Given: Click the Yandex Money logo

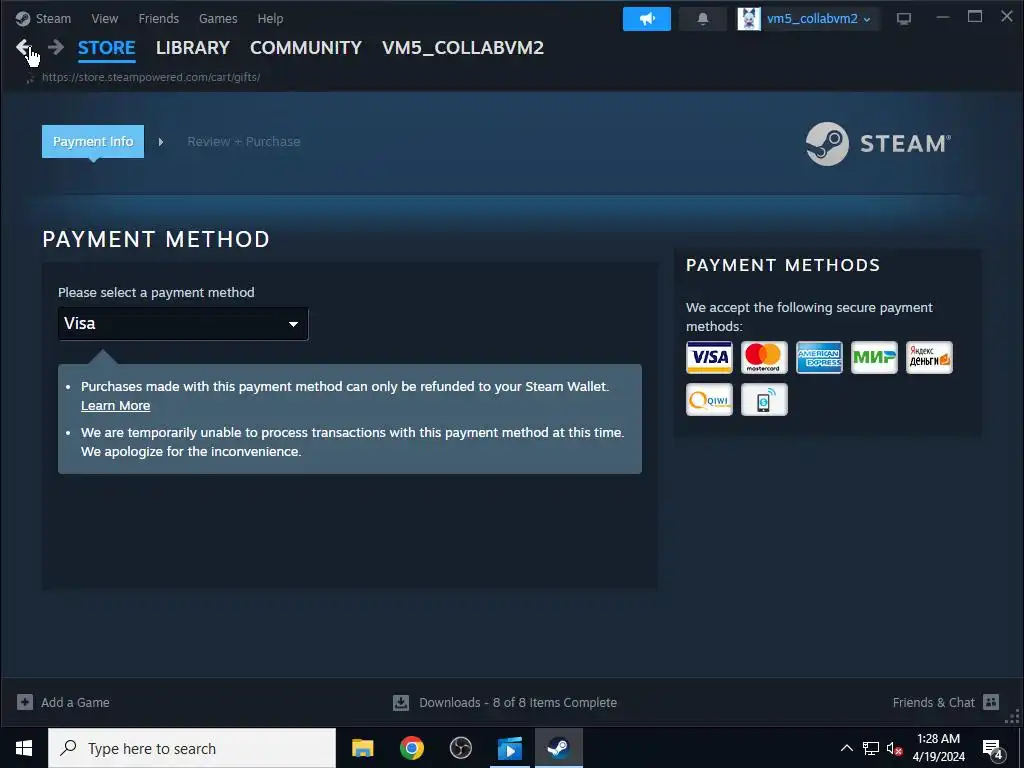Looking at the screenshot, I should click(x=929, y=357).
